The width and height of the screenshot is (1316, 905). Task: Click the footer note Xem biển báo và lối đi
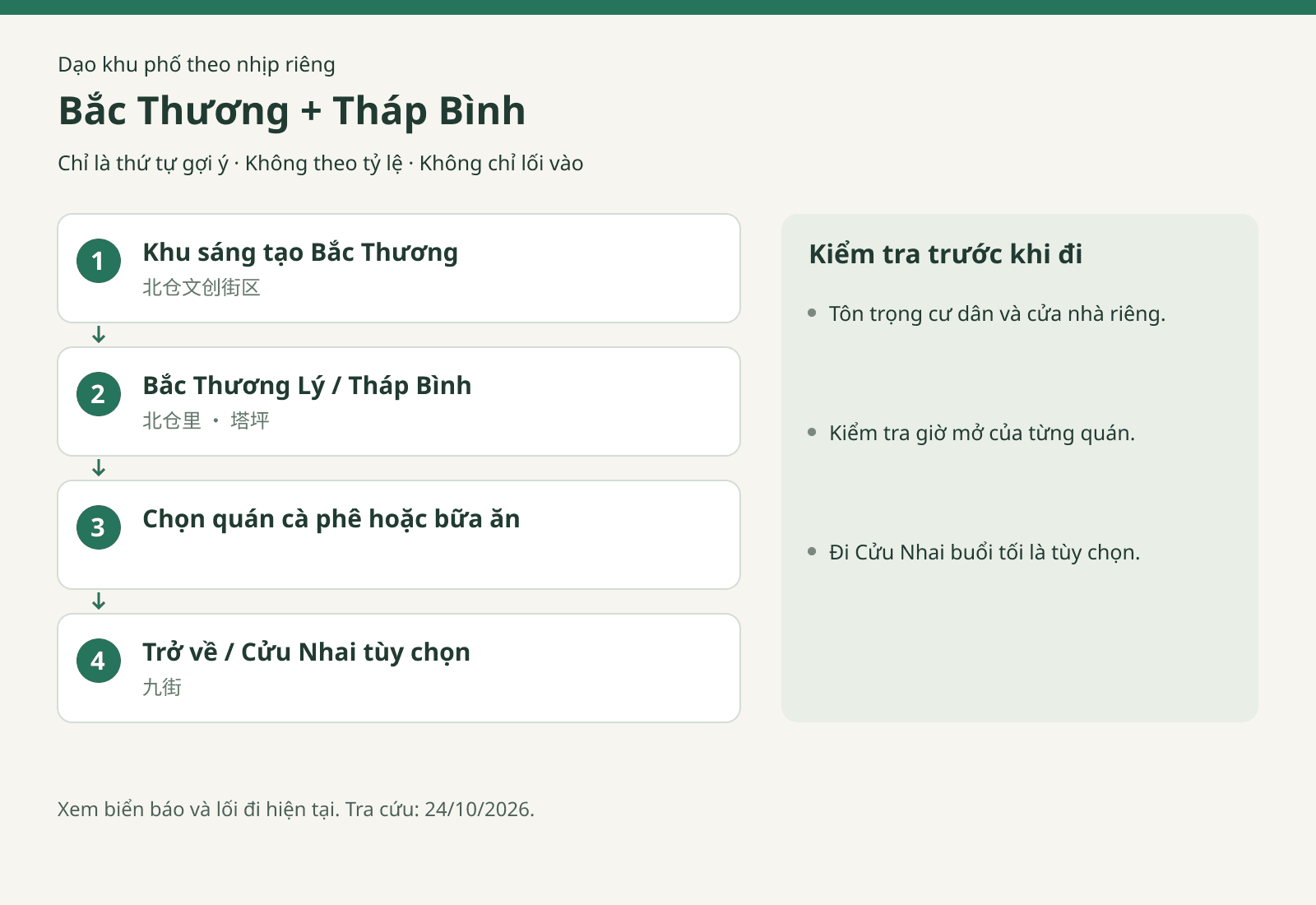[296, 810]
